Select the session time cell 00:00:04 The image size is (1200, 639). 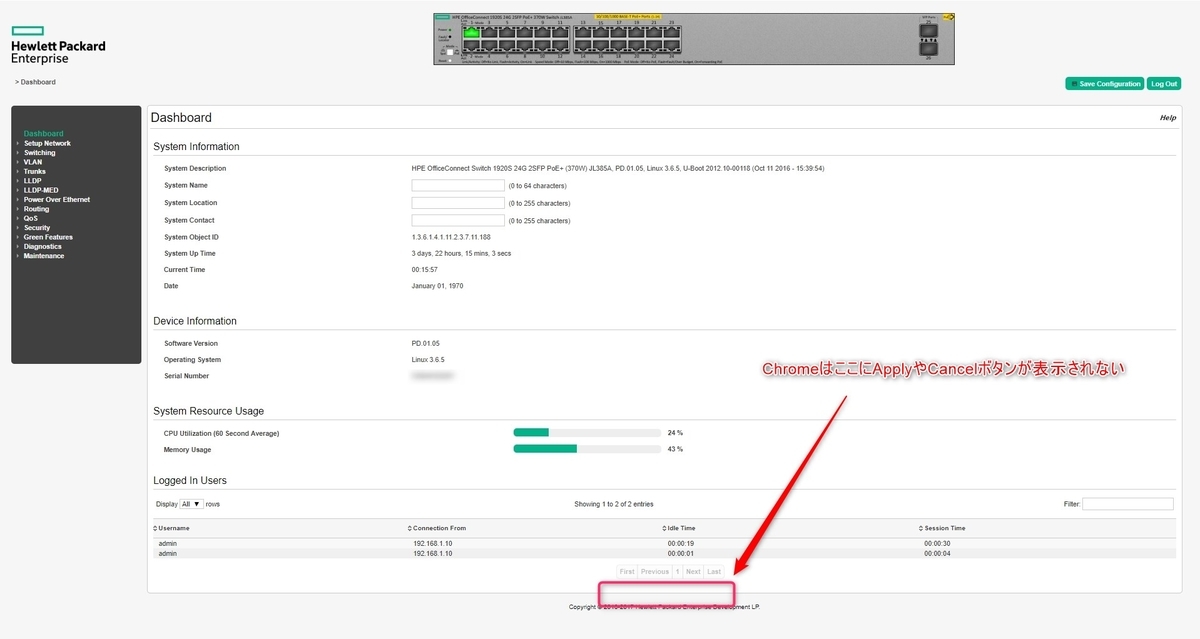tap(938, 553)
